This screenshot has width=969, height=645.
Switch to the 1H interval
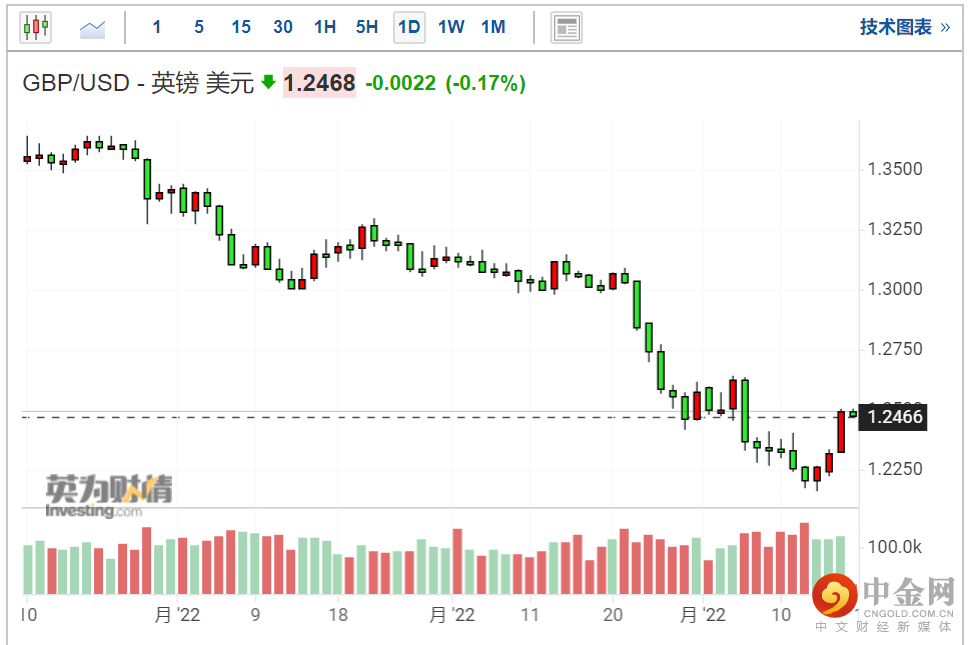tap(325, 27)
